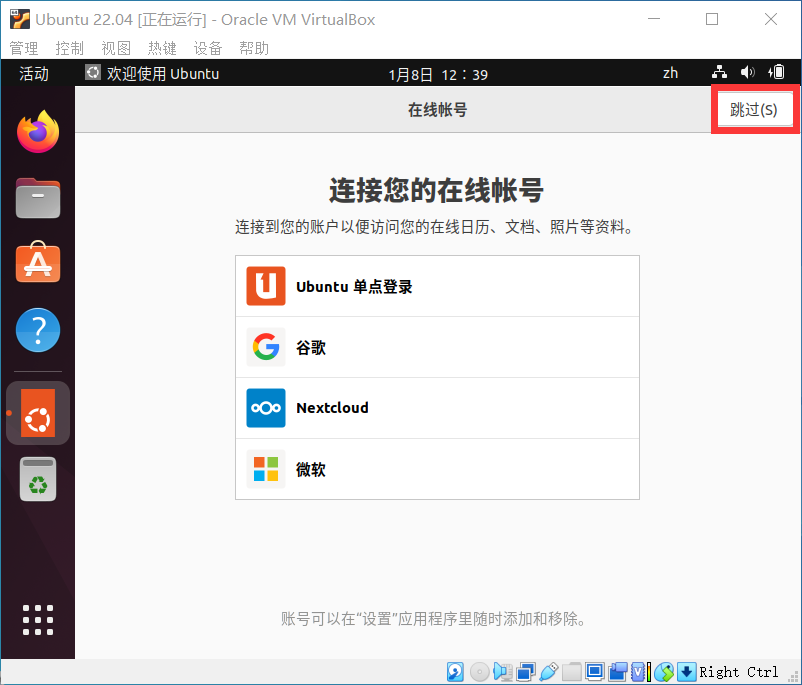Click the Ubuntu 单点登录 logo icon
The height and width of the screenshot is (685, 802).
pos(265,286)
